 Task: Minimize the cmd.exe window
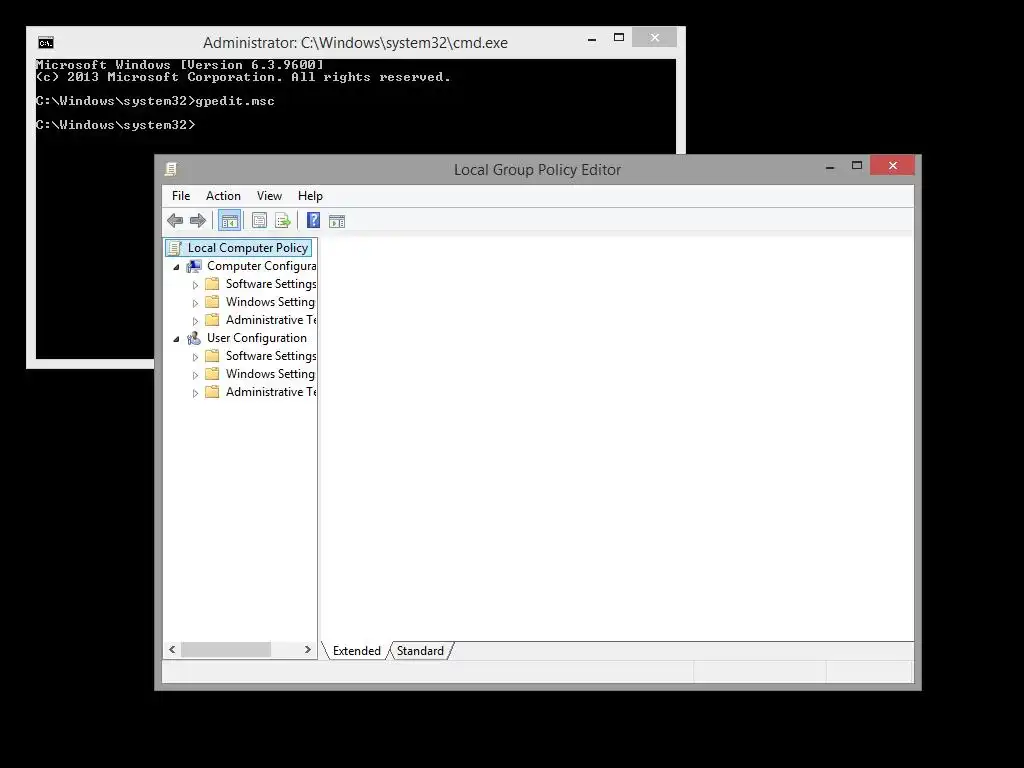tap(592, 39)
